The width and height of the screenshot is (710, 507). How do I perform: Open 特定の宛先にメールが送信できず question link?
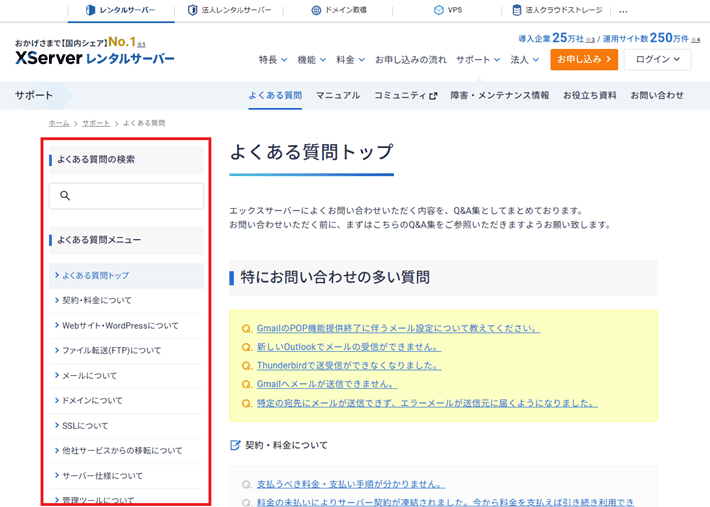(x=427, y=403)
